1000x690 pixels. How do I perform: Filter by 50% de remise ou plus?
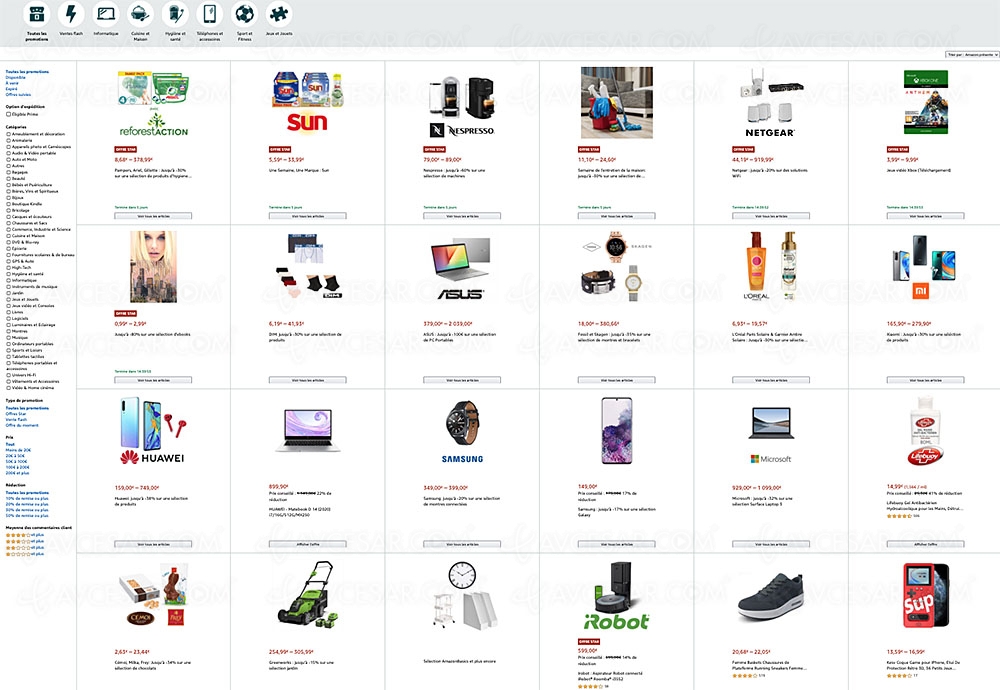pos(27,515)
